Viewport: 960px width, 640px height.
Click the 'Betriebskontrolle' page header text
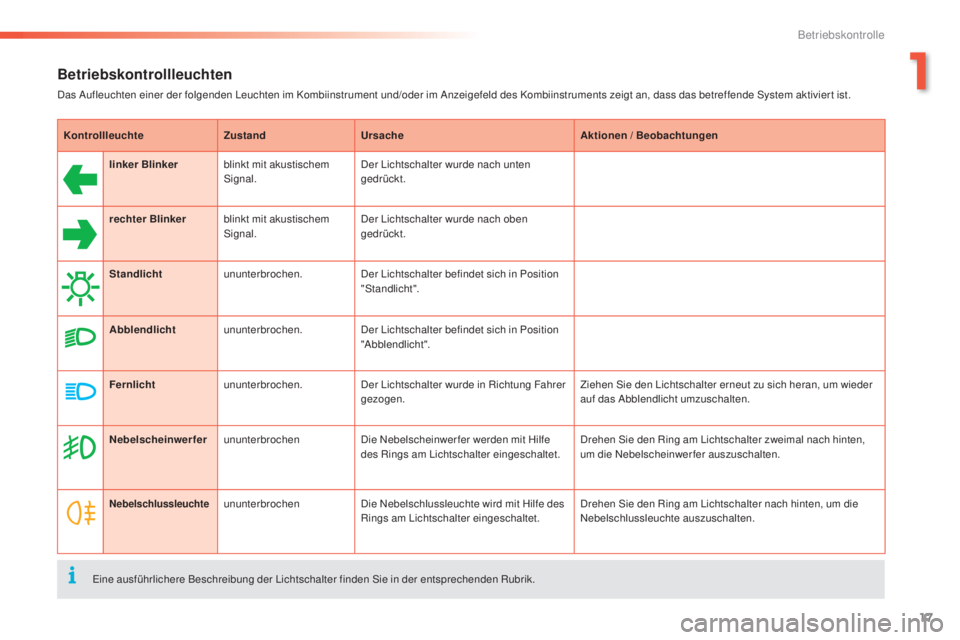coord(841,35)
